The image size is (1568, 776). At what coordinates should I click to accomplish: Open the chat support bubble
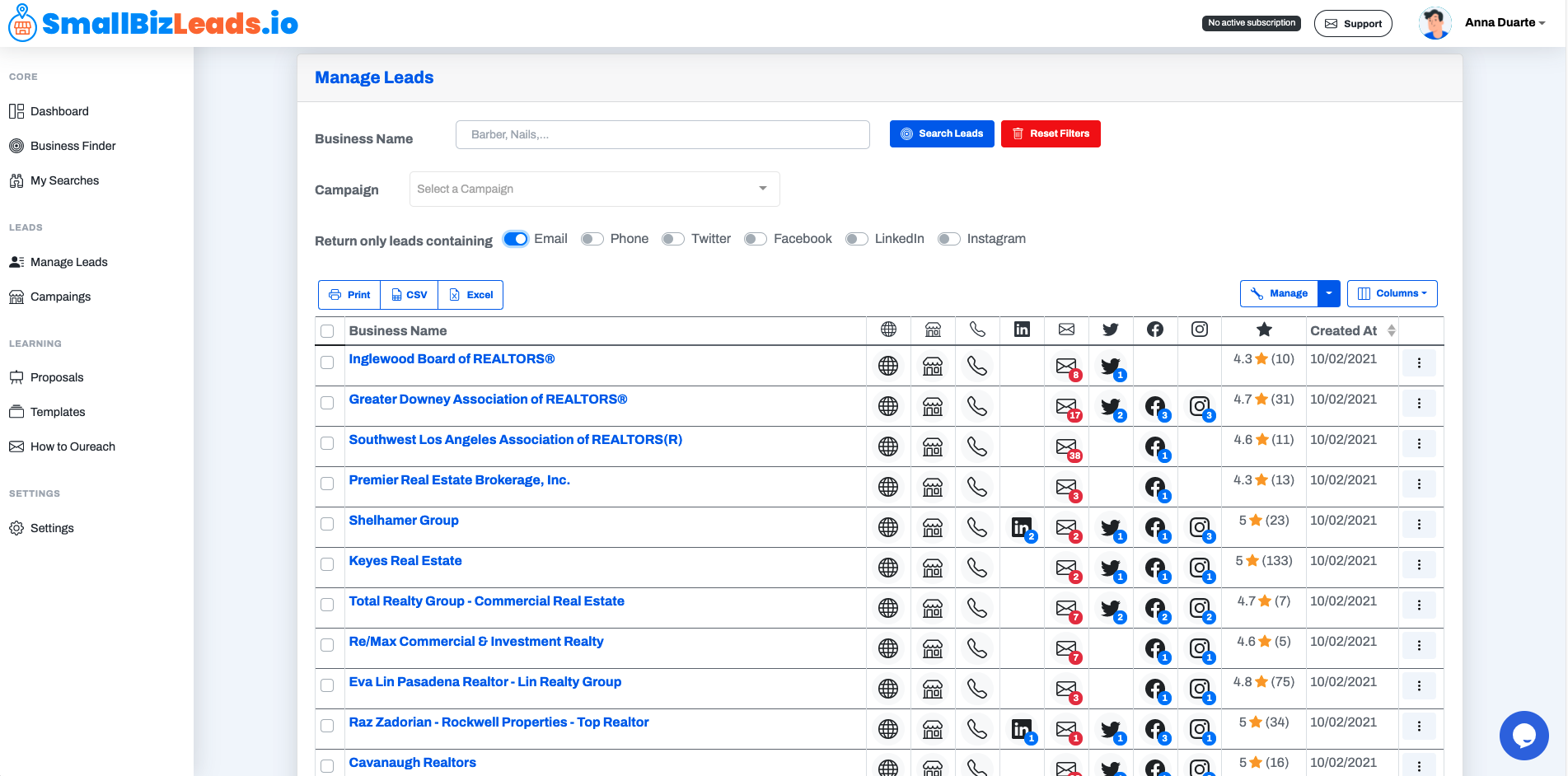pyautogui.click(x=1524, y=736)
